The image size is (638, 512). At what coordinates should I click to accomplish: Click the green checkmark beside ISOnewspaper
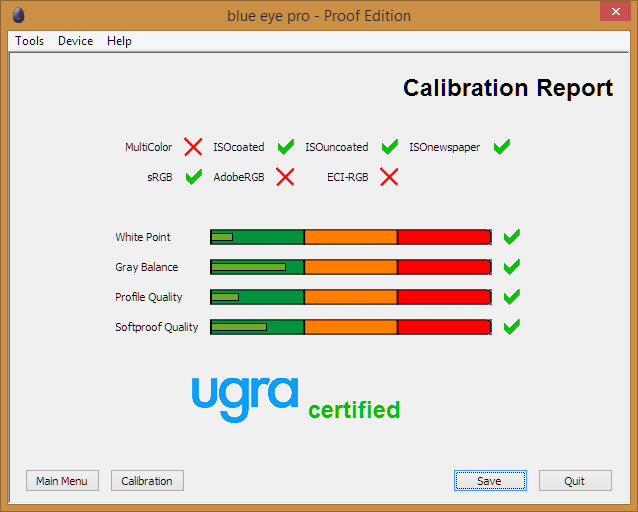[501, 147]
